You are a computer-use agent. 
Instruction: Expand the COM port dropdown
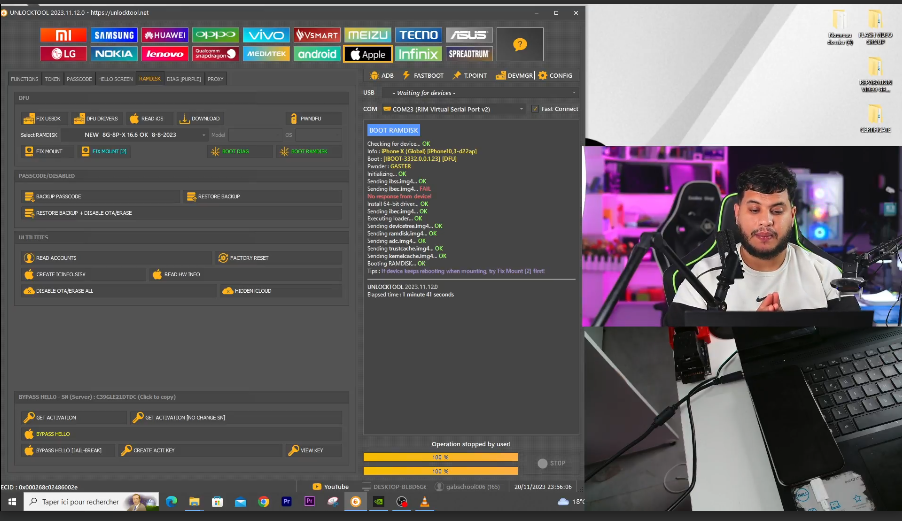(x=453, y=109)
